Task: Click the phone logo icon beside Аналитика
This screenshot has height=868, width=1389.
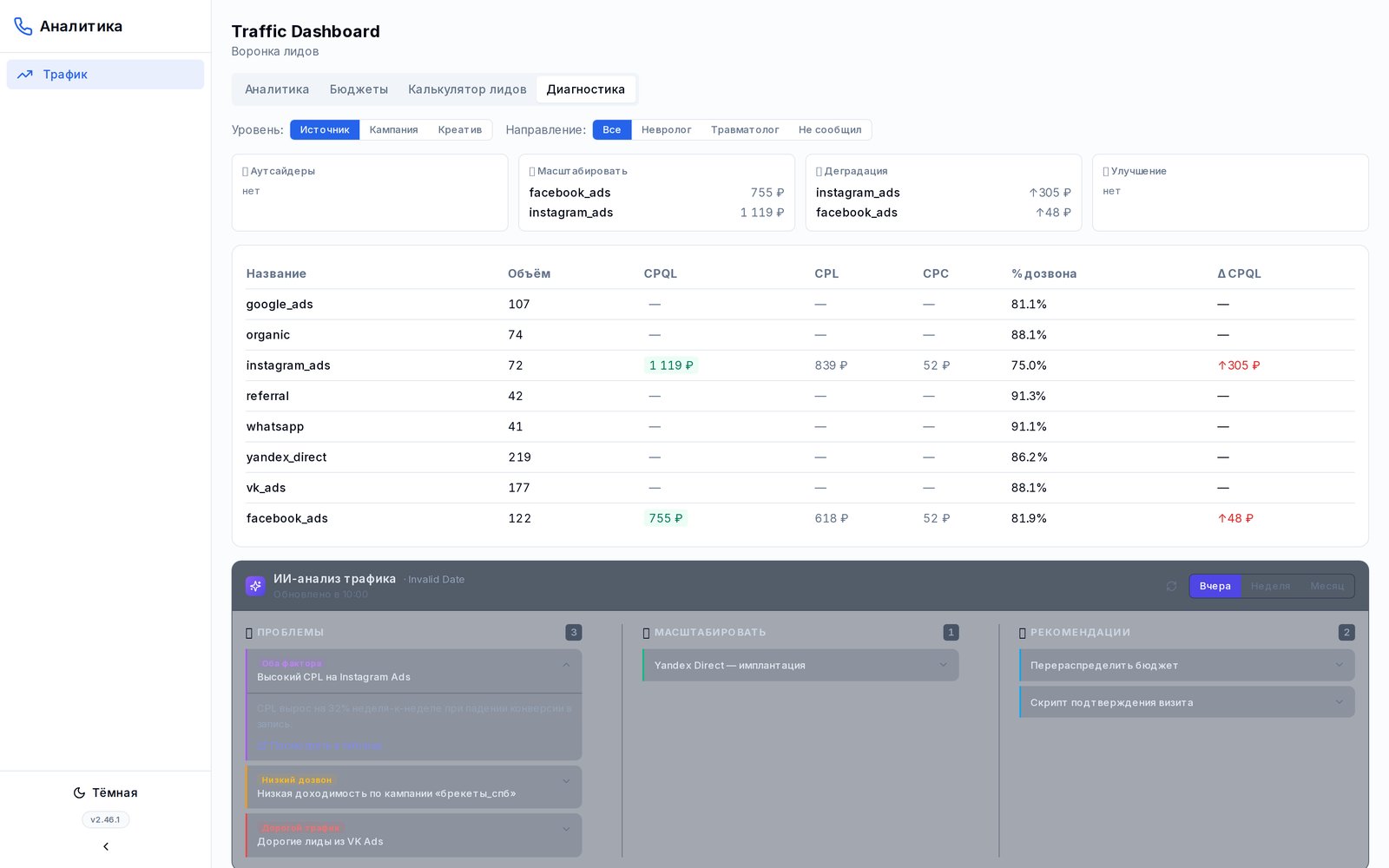Action: coord(23,27)
